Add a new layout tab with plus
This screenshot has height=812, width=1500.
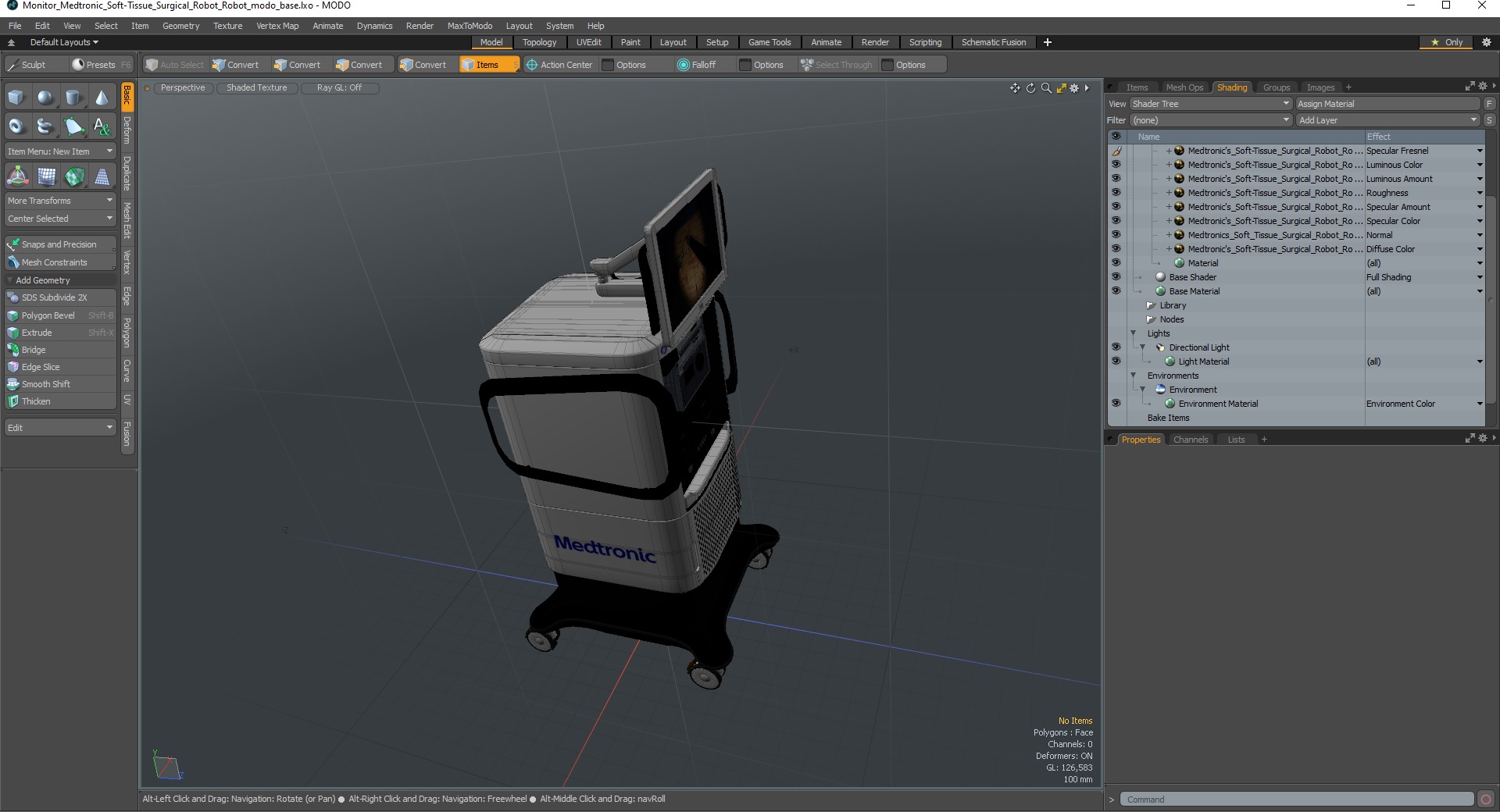1048,42
